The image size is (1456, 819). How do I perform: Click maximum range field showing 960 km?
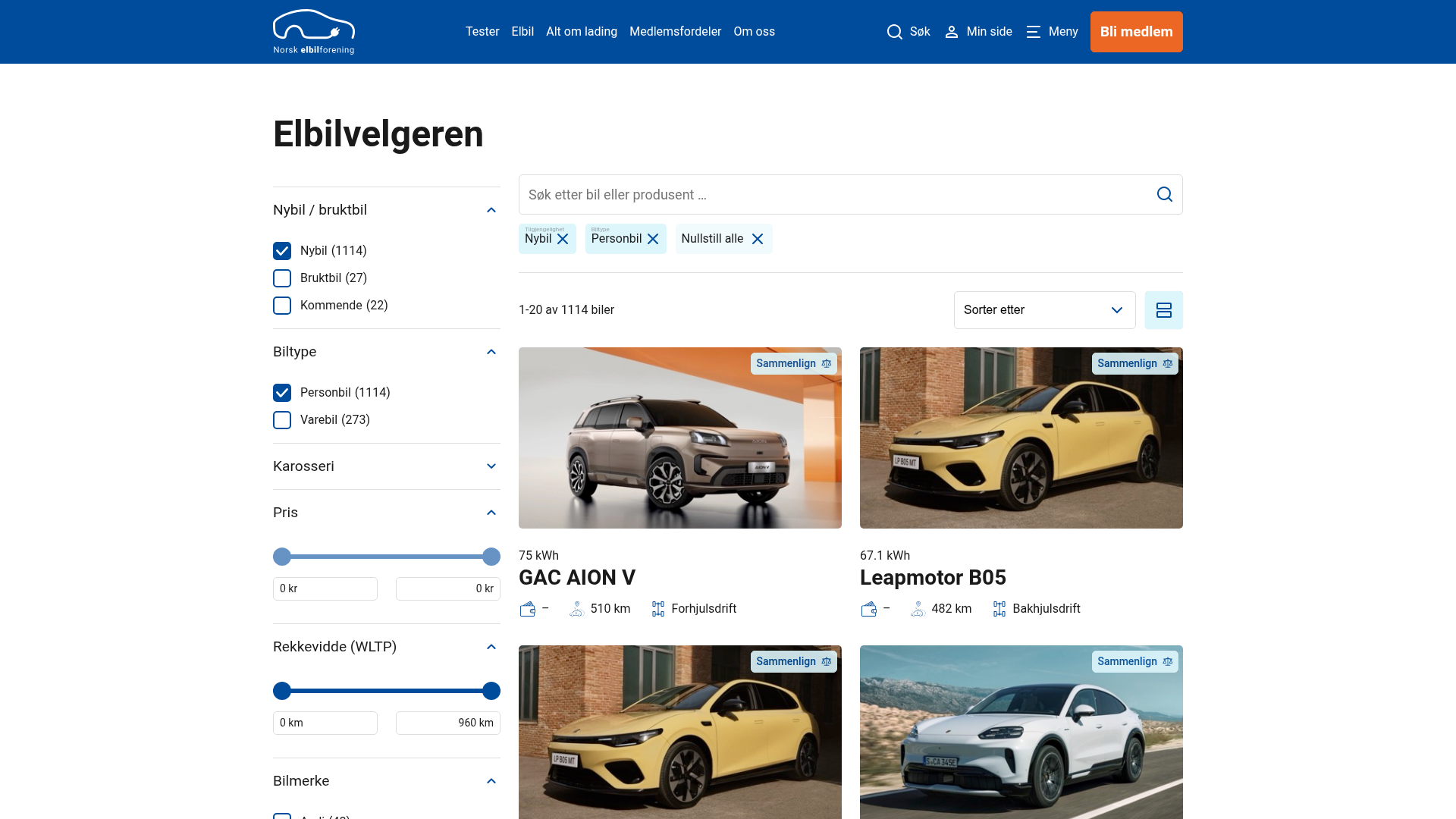click(448, 723)
